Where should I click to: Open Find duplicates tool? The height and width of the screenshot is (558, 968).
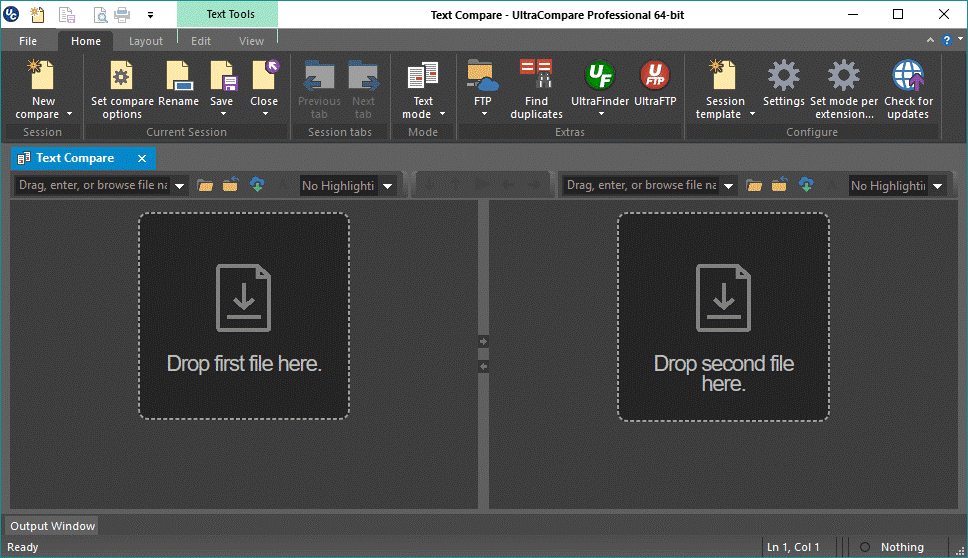[536, 90]
